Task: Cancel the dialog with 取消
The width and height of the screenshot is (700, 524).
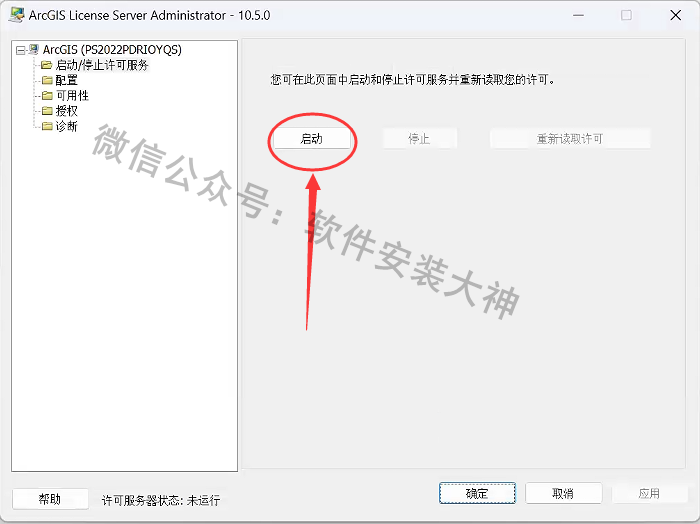Action: [x=563, y=493]
